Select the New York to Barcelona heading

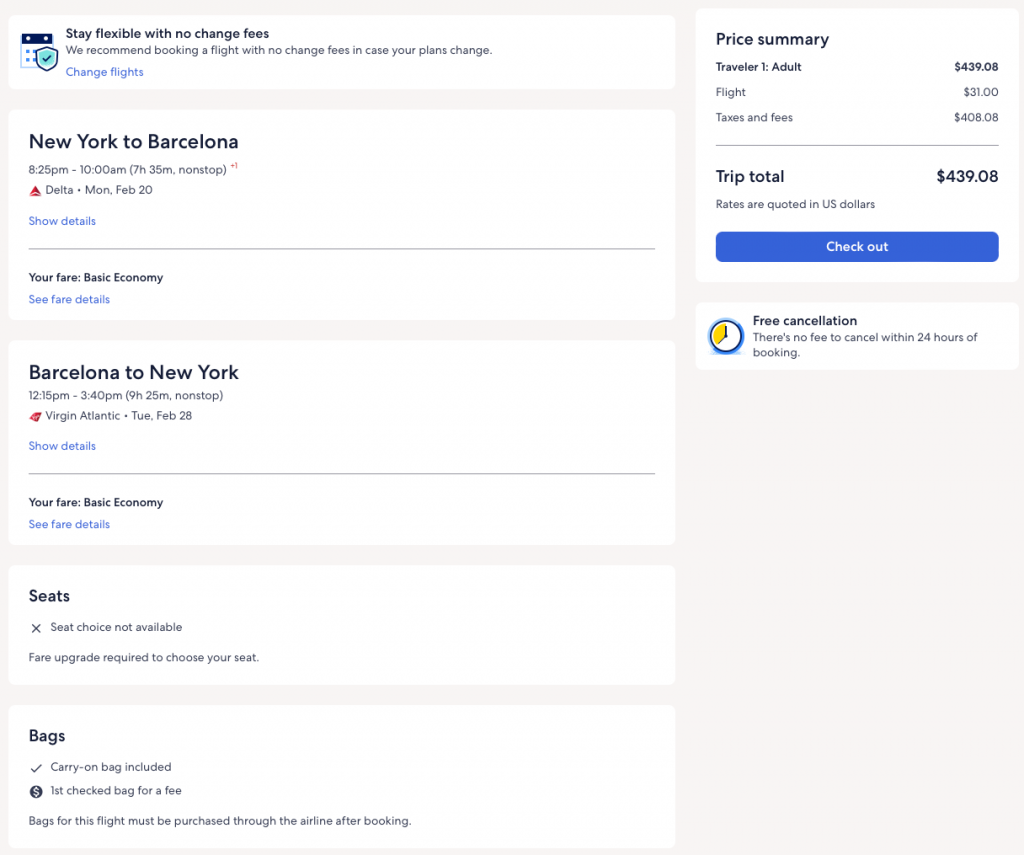click(133, 141)
